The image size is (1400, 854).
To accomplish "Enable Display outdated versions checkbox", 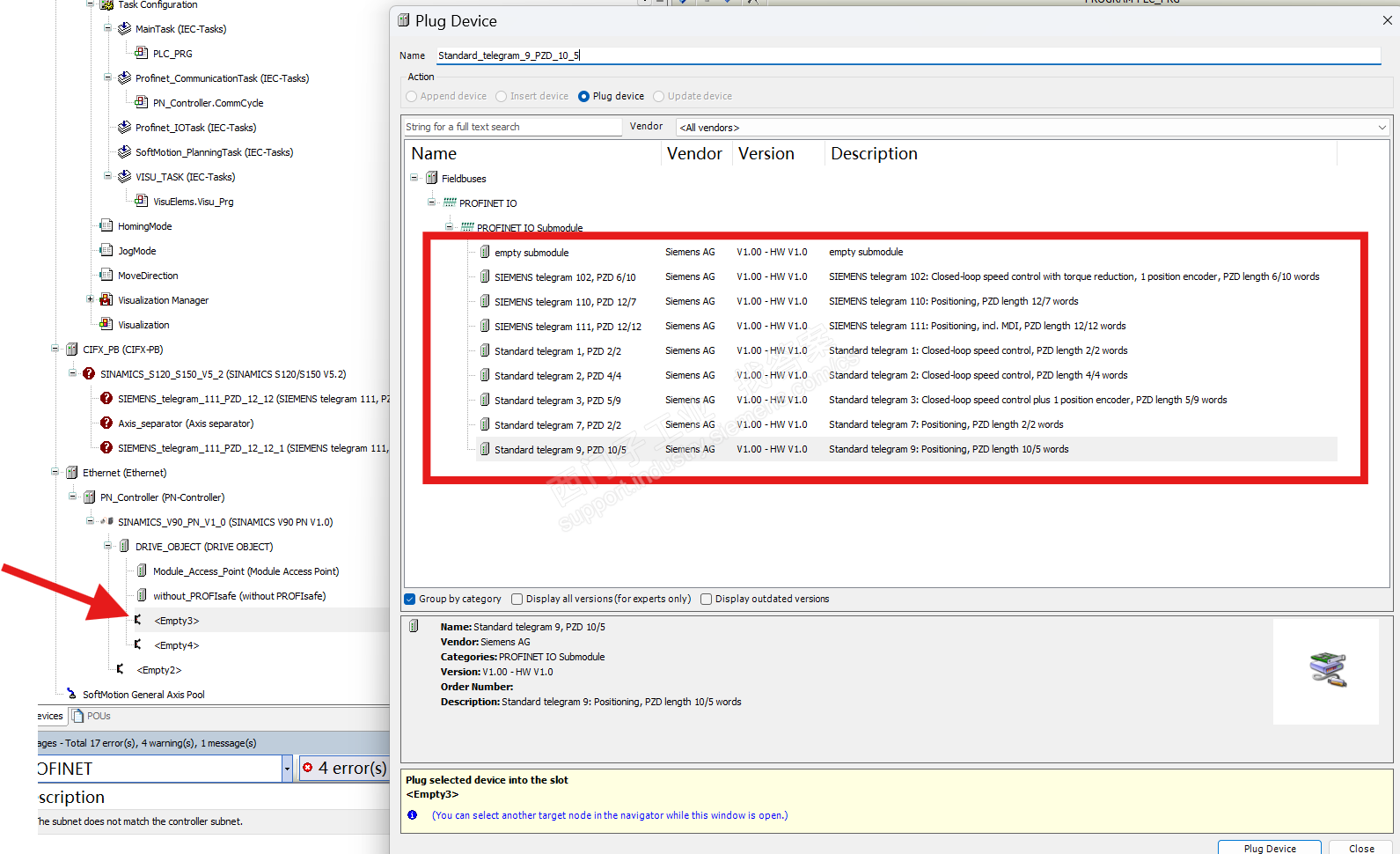I will (707, 600).
